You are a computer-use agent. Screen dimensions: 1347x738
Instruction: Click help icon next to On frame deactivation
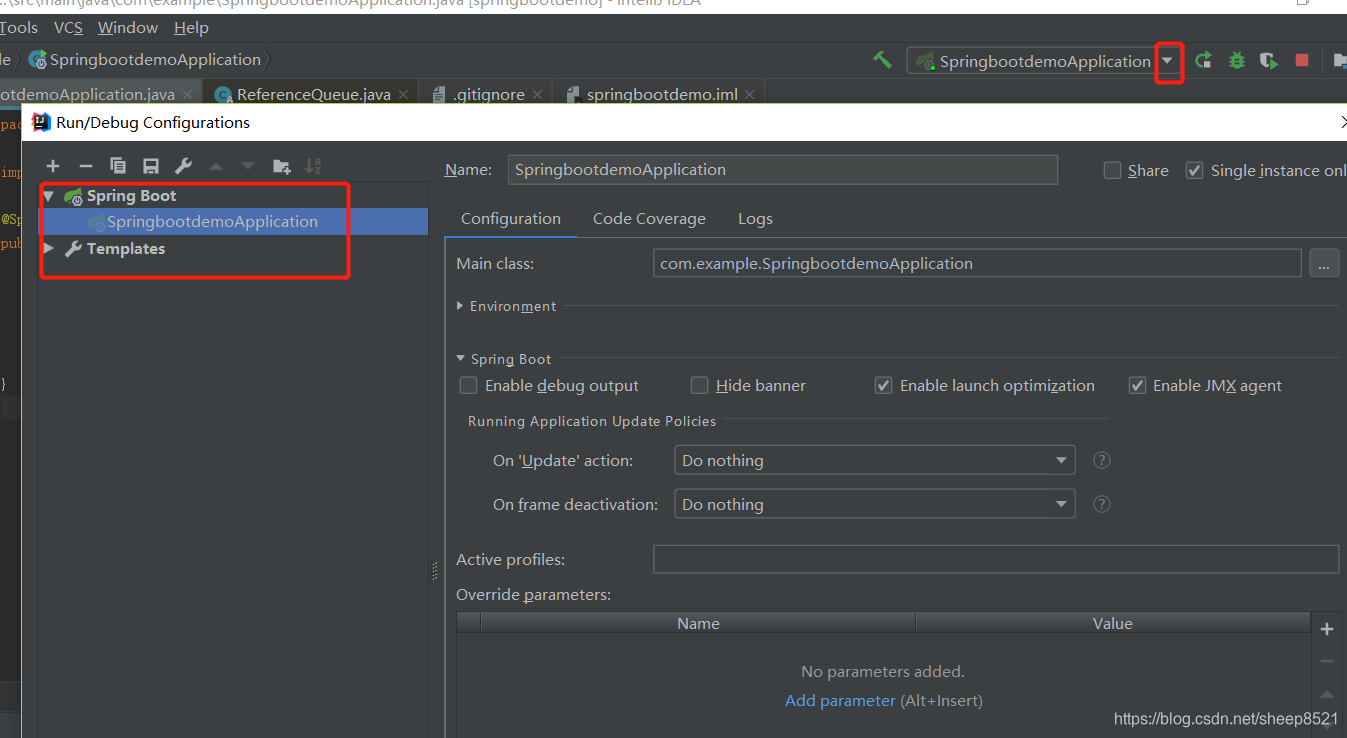coord(1102,504)
